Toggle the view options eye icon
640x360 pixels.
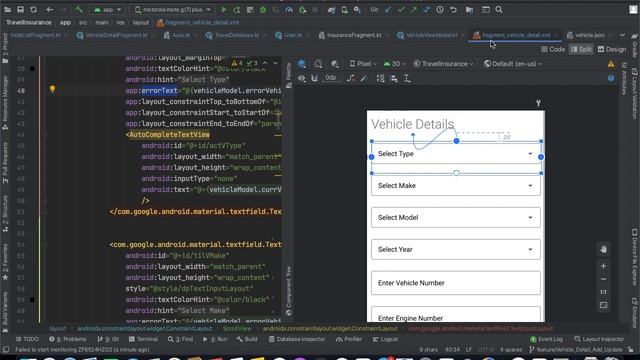[302, 78]
